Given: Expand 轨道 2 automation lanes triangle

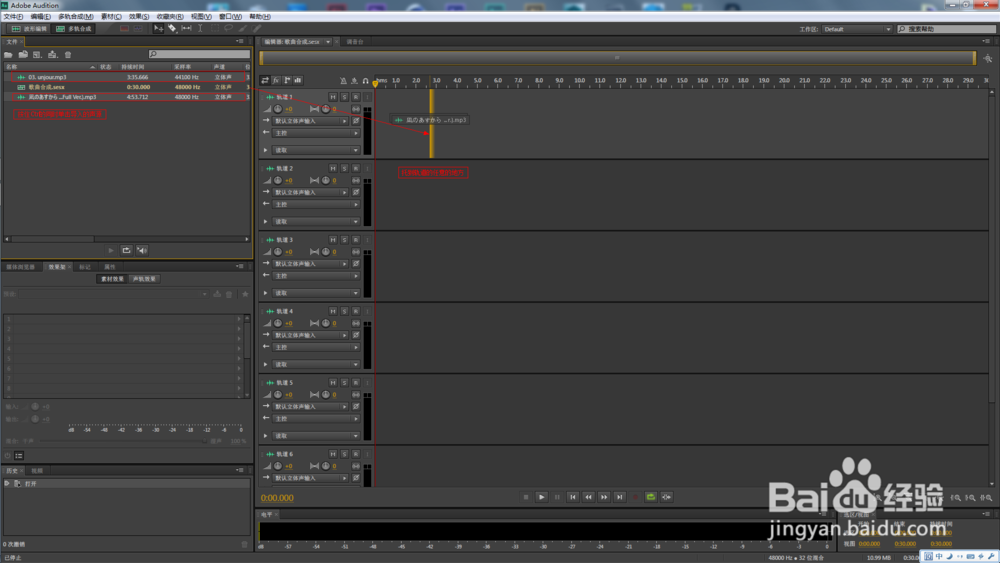Looking at the screenshot, I should (x=265, y=222).
